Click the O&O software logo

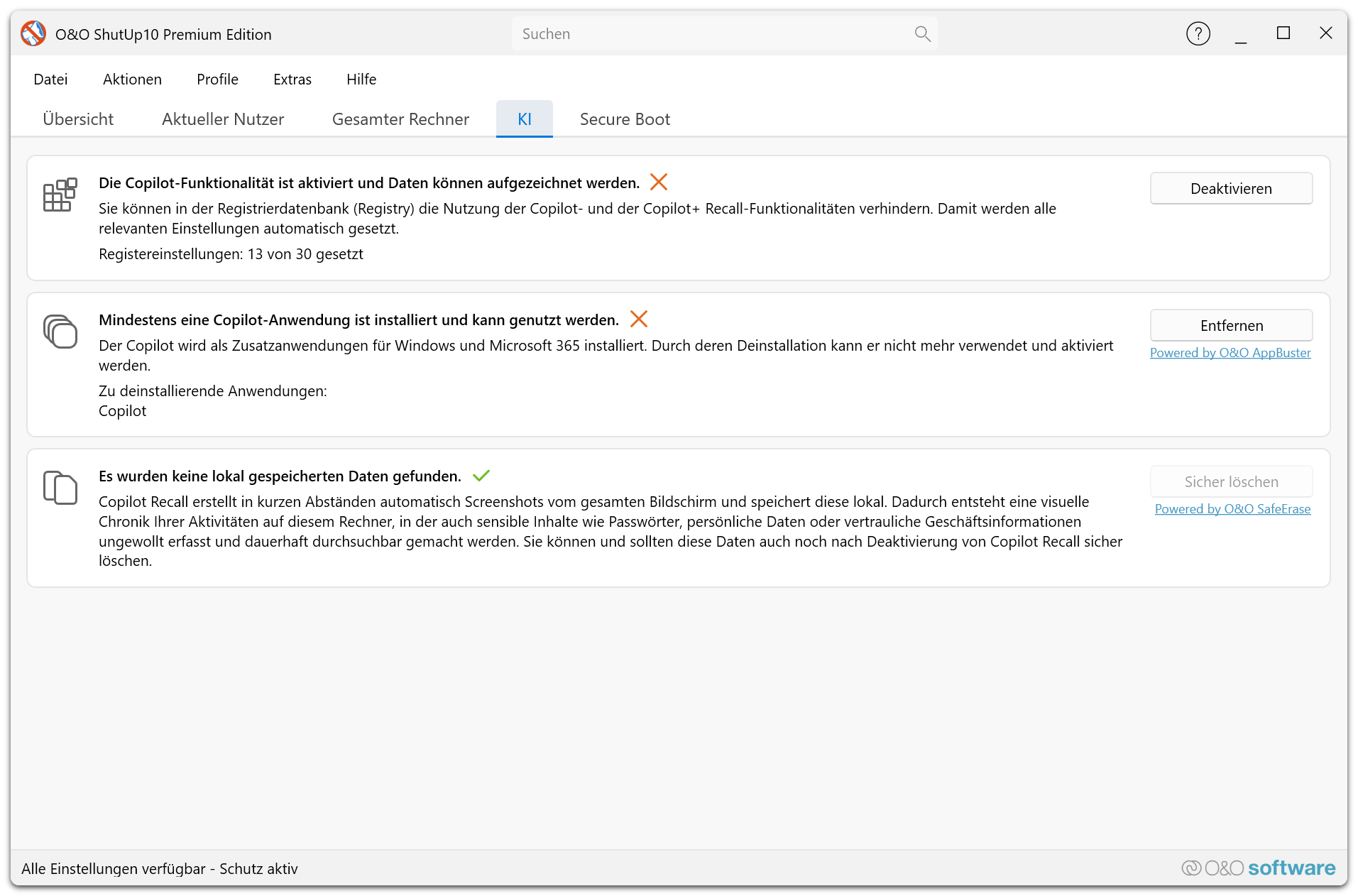1258,868
